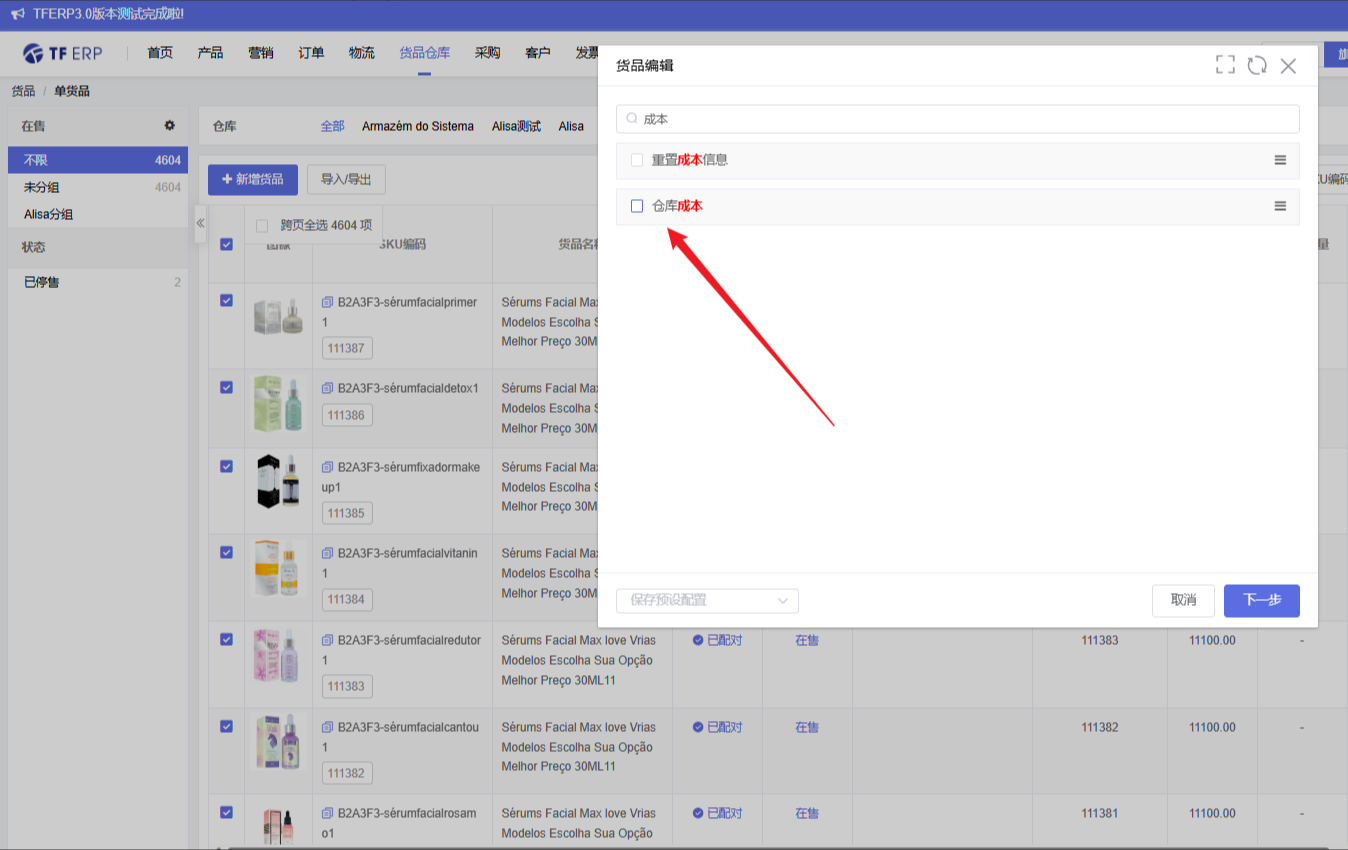Click the announcement megaphone icon in the top banner
This screenshot has height=850, width=1348.
pos(17,14)
